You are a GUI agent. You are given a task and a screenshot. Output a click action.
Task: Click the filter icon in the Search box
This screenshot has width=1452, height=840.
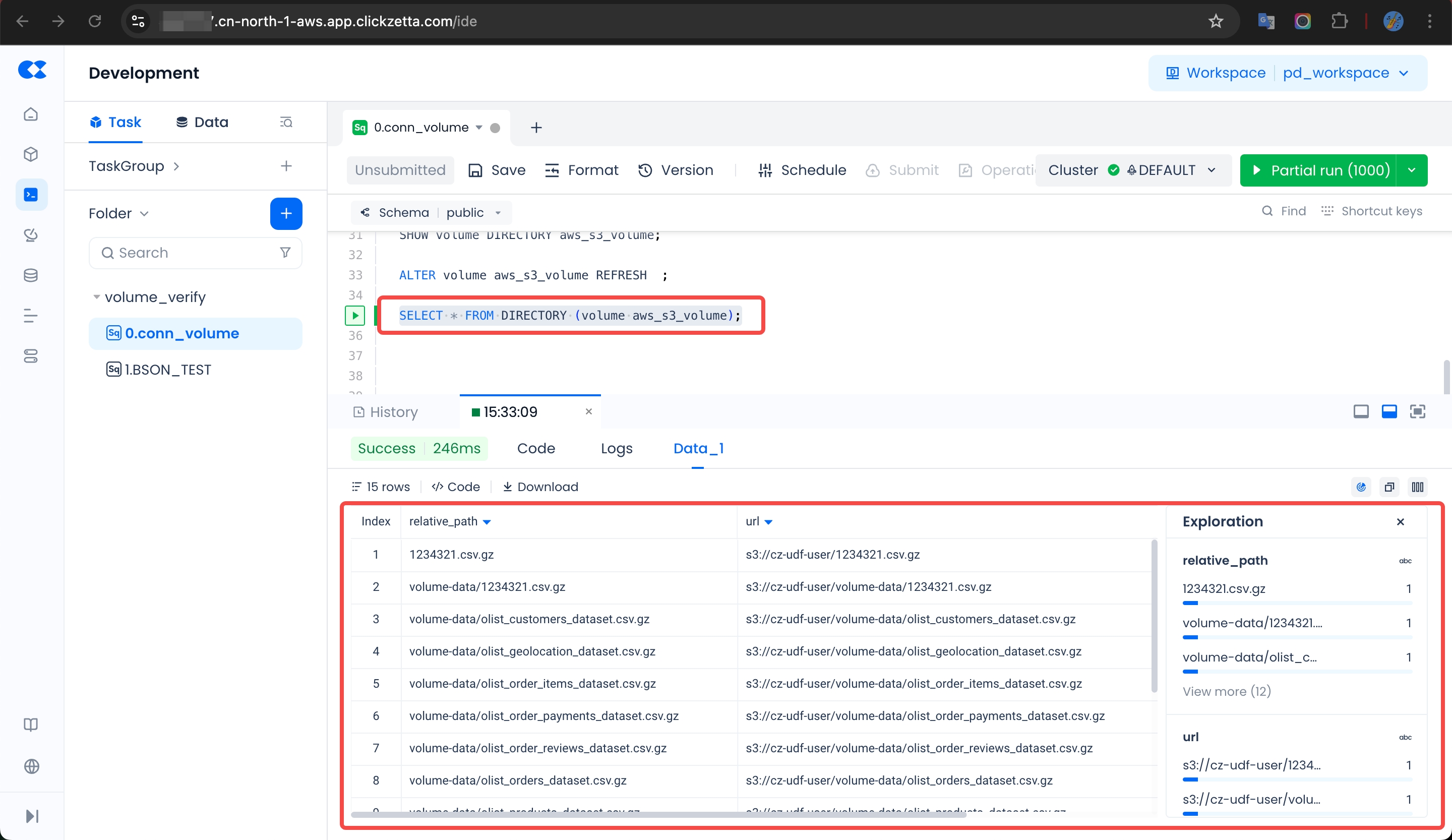click(x=285, y=252)
